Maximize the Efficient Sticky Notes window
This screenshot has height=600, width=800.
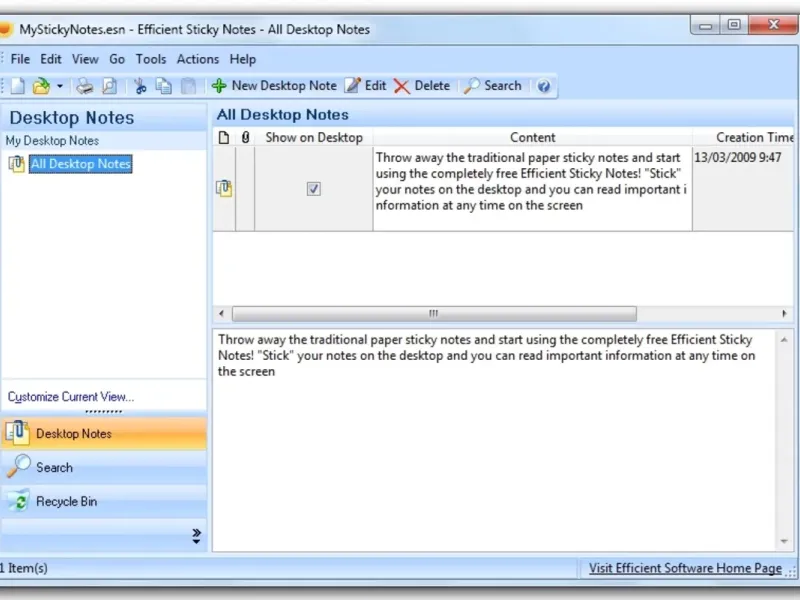[734, 26]
